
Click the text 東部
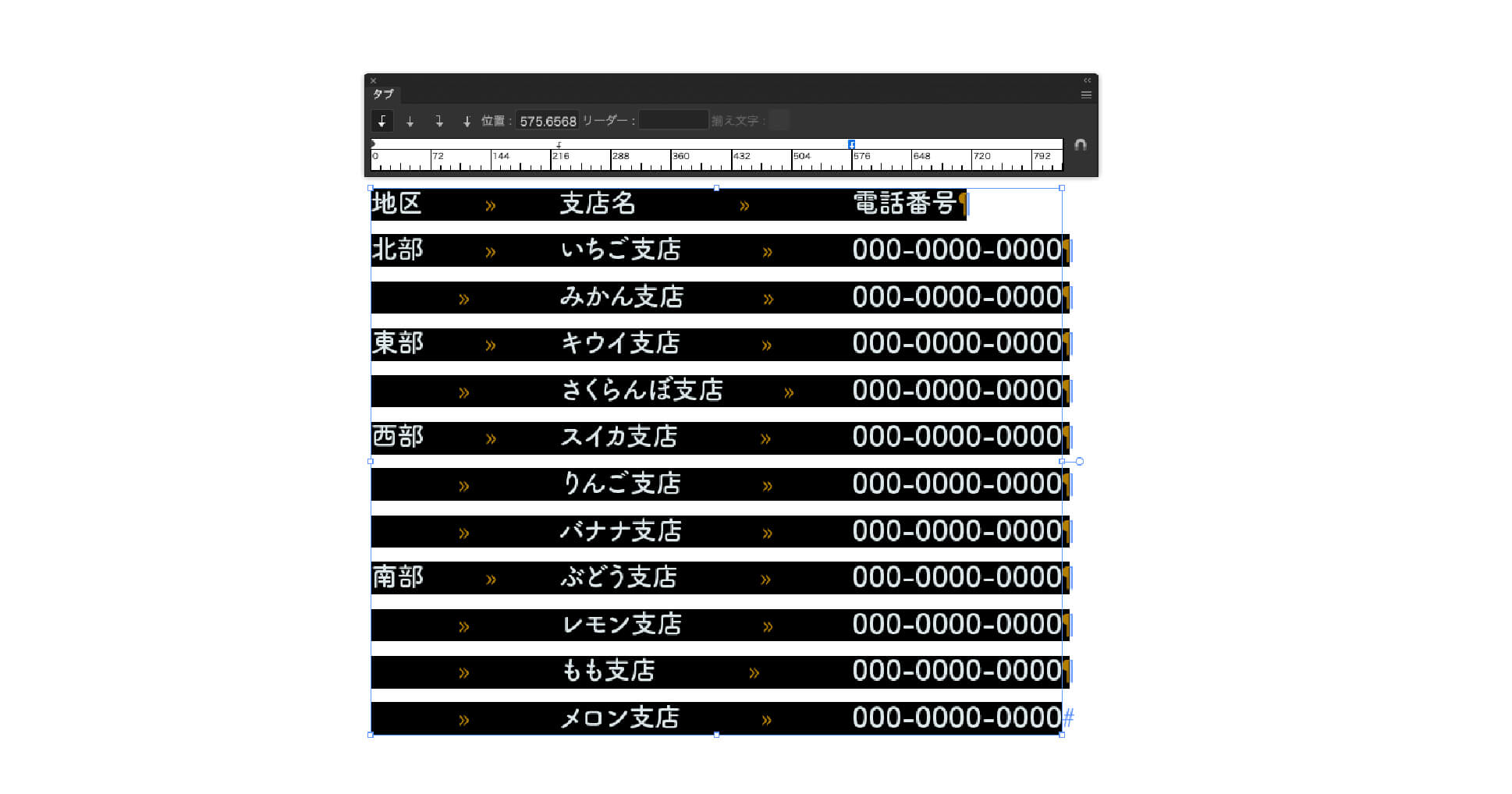tap(398, 343)
